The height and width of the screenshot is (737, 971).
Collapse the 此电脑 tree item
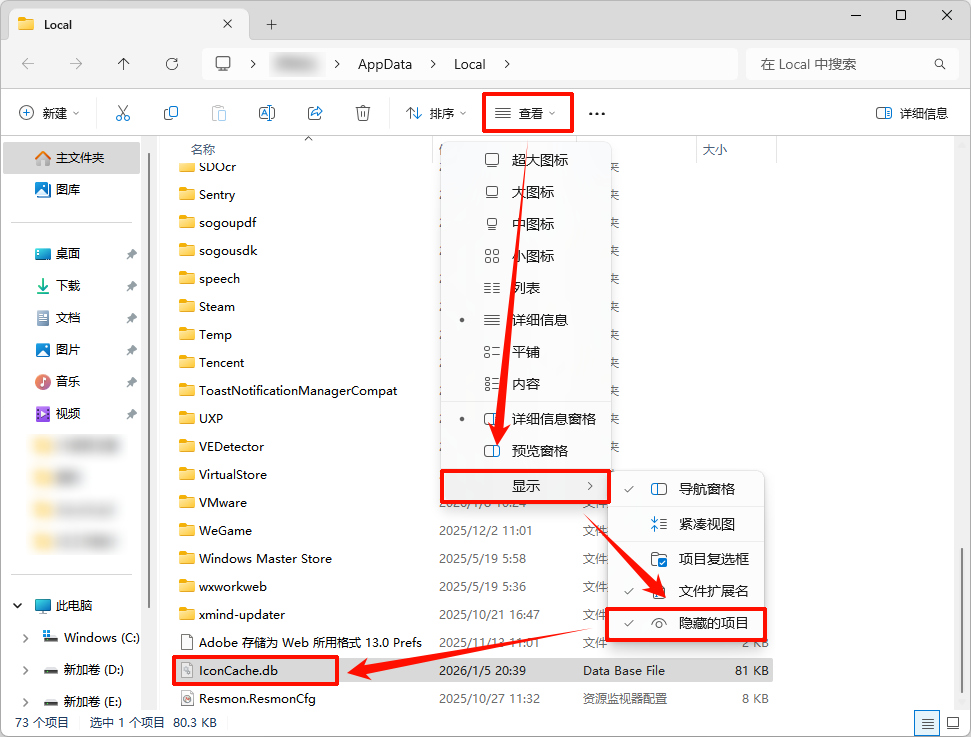tap(16, 605)
